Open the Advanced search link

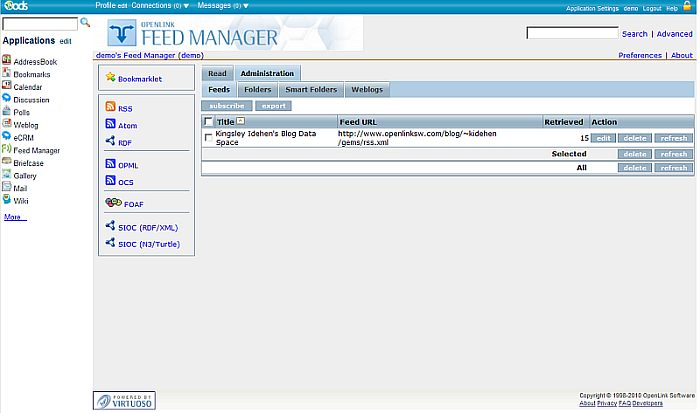(x=674, y=34)
